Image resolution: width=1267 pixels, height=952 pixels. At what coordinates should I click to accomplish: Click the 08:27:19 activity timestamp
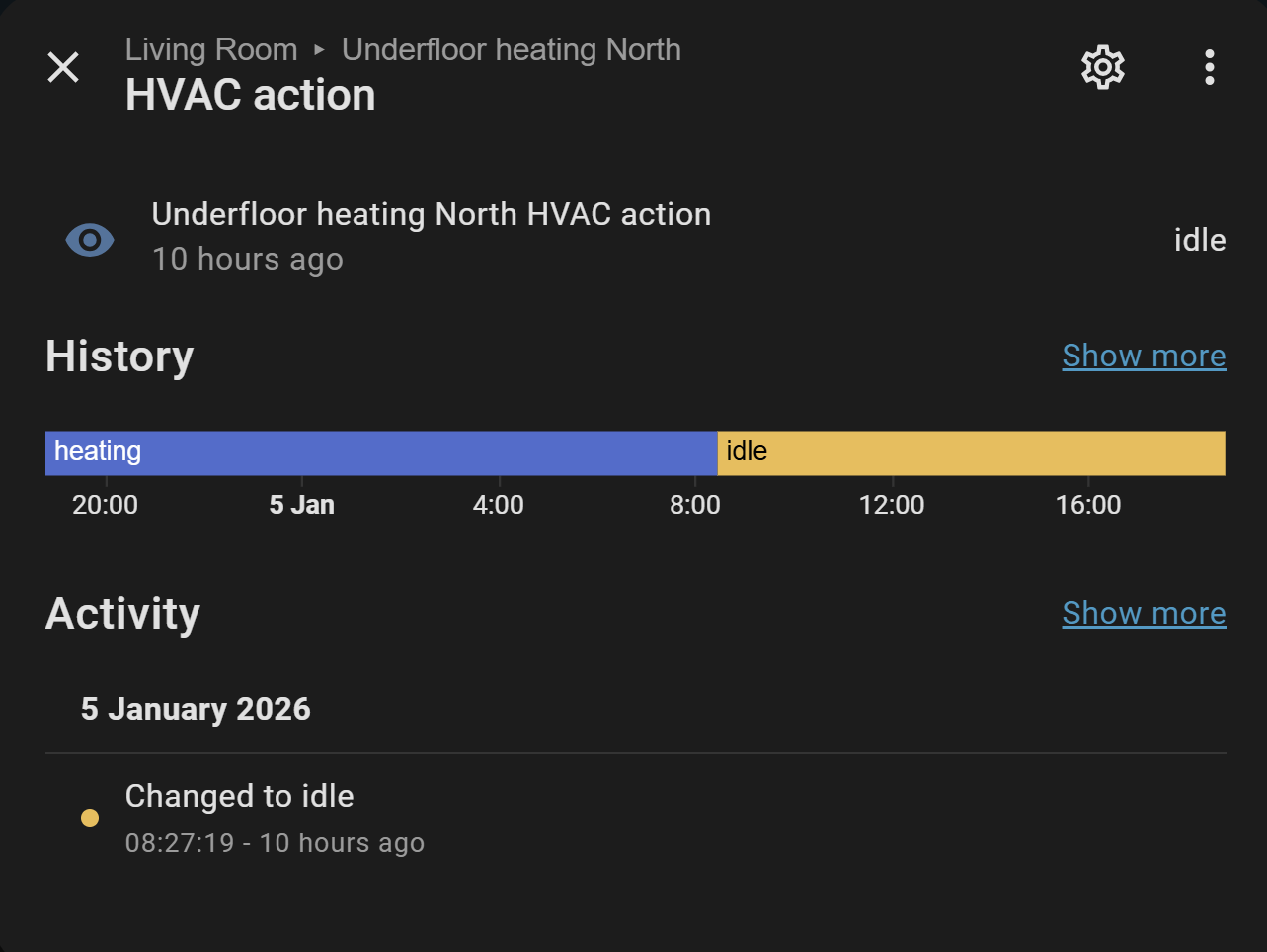click(180, 843)
